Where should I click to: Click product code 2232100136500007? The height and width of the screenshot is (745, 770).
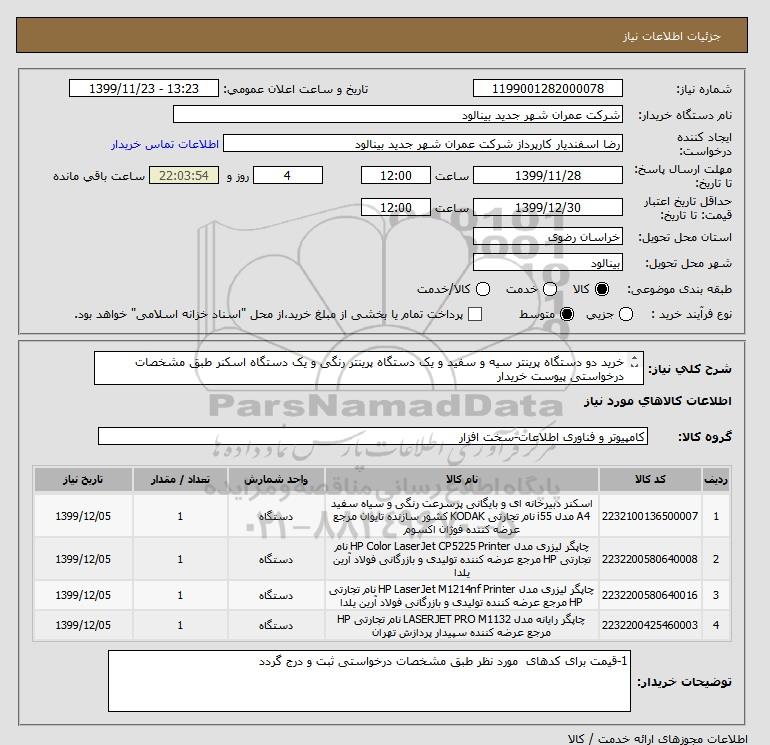(650, 516)
